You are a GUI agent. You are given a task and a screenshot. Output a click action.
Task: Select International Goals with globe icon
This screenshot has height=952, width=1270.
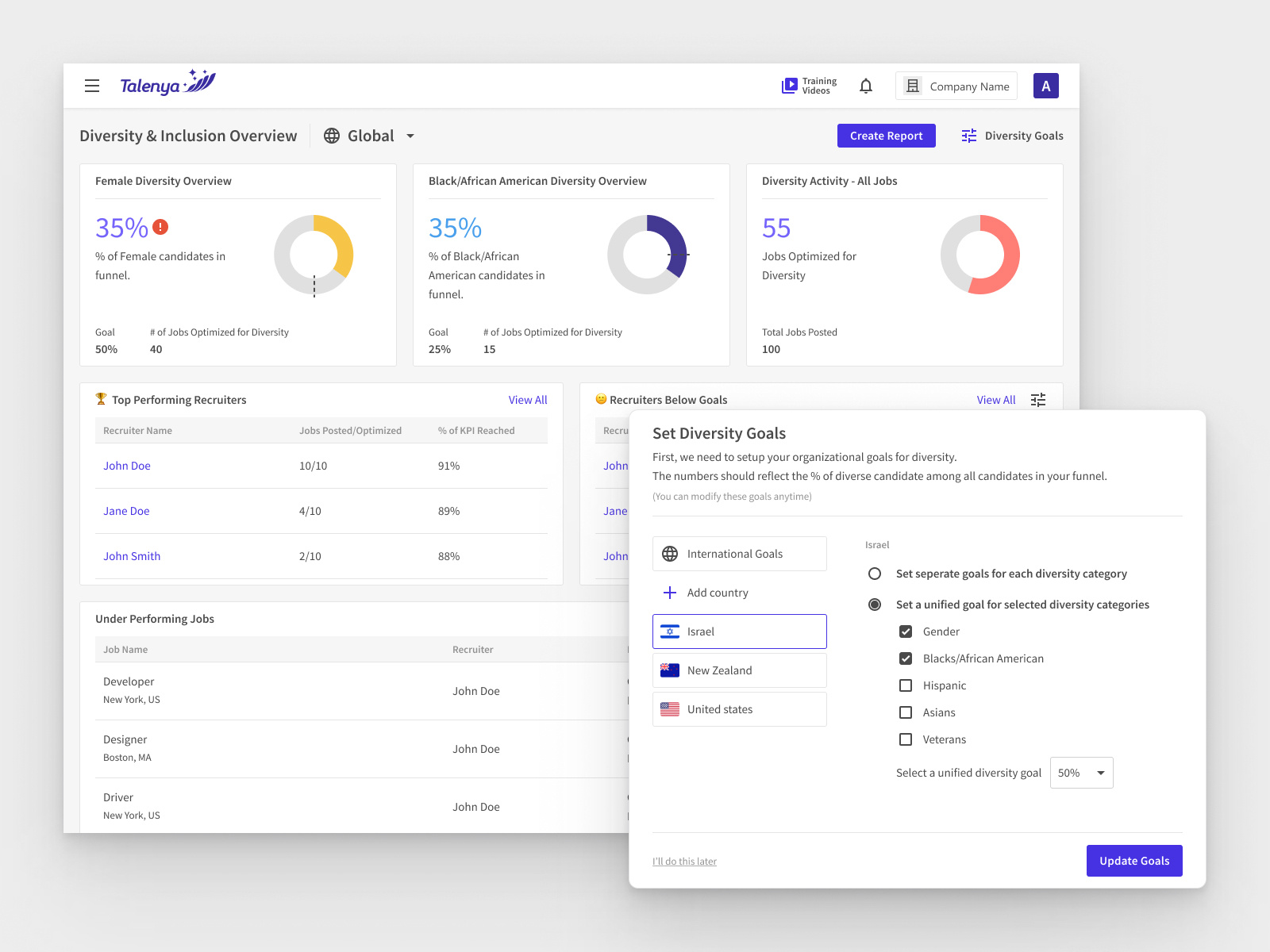coord(739,553)
